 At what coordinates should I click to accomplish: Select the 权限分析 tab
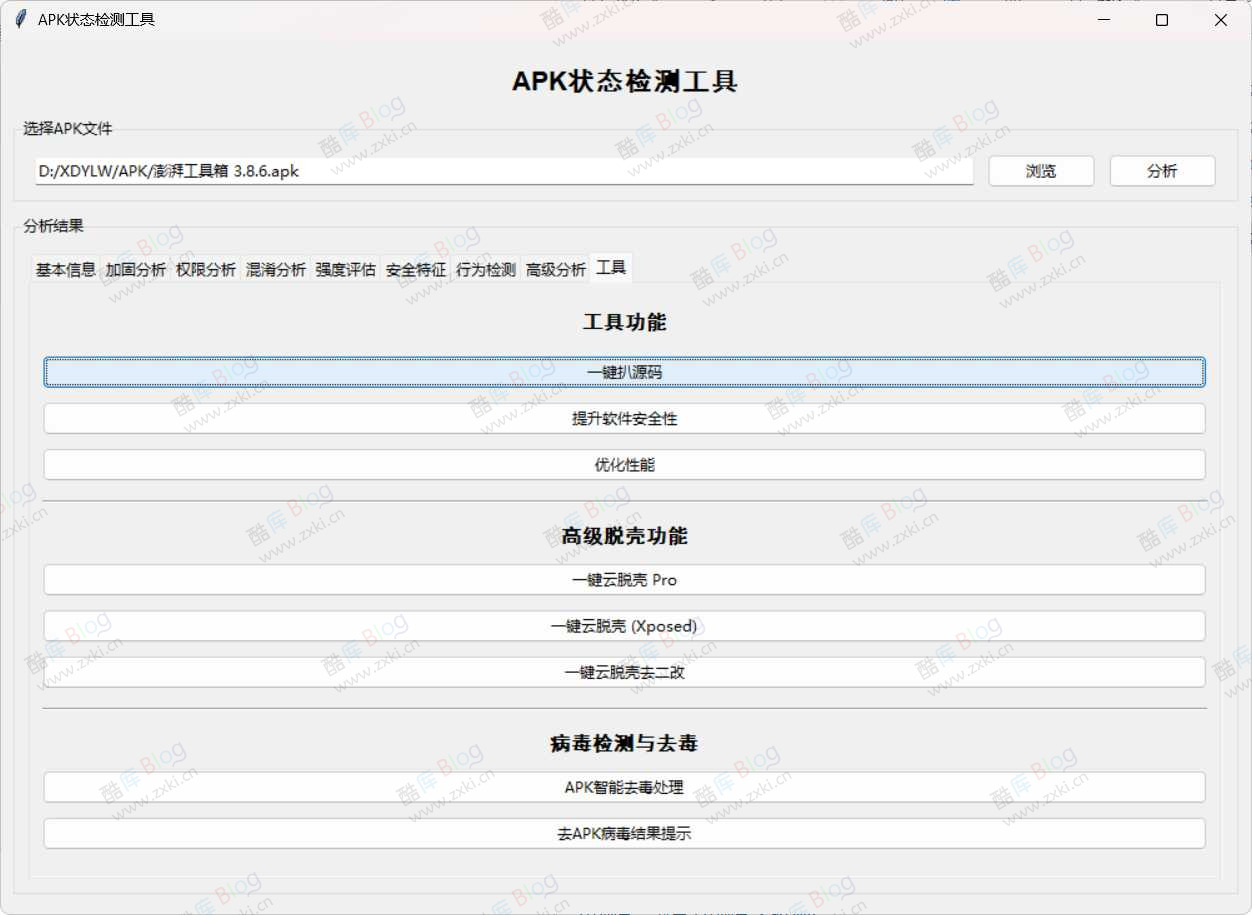(205, 267)
